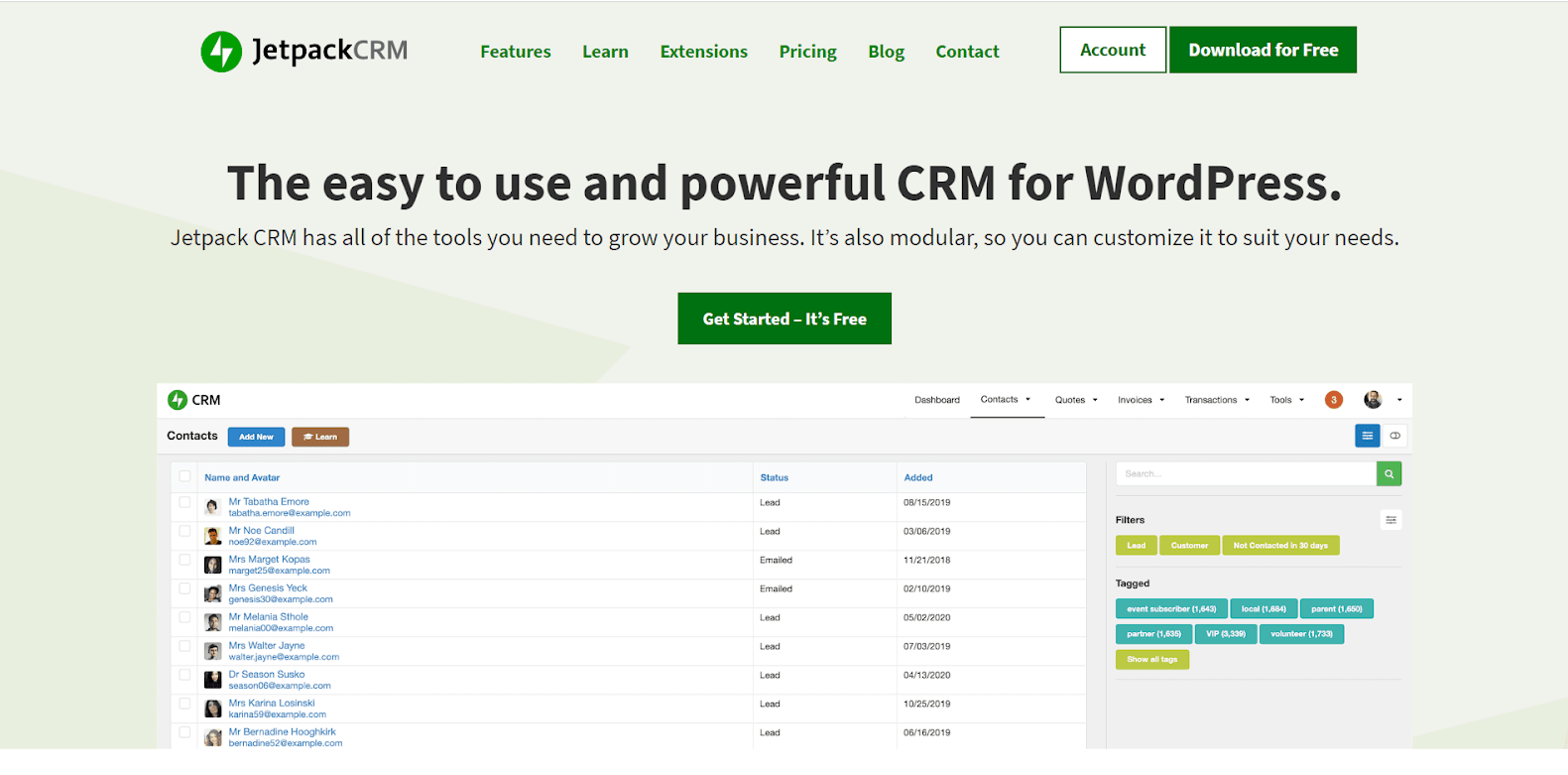Screen dimensions: 1568x775
Task: Toggle the column view eye button
Action: pyautogui.click(x=1394, y=436)
